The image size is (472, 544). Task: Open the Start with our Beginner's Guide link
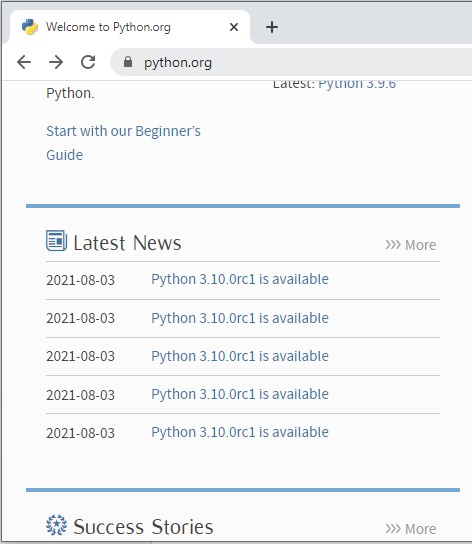pyautogui.click(x=123, y=143)
